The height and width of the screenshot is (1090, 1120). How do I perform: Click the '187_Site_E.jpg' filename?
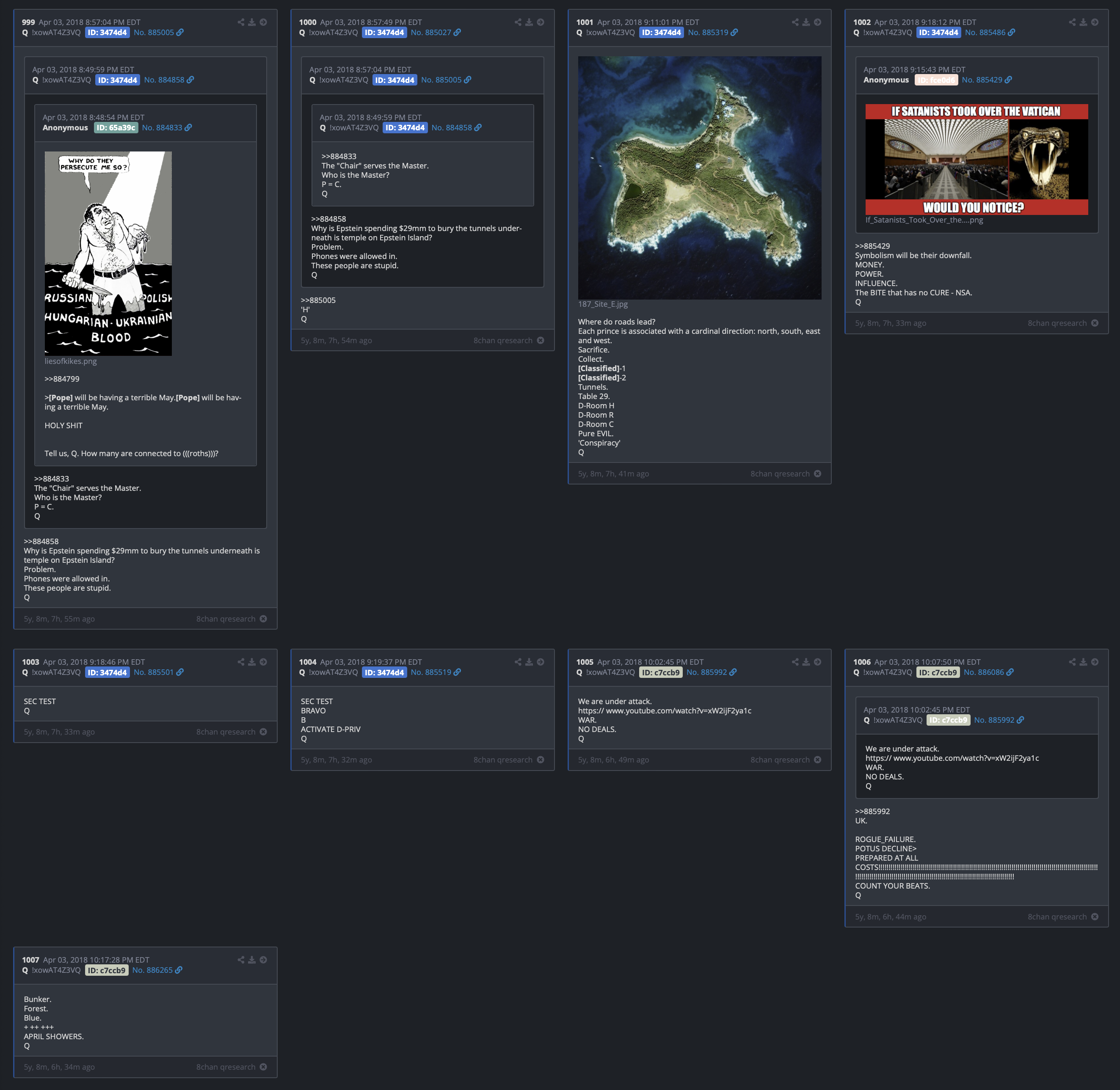tap(603, 304)
